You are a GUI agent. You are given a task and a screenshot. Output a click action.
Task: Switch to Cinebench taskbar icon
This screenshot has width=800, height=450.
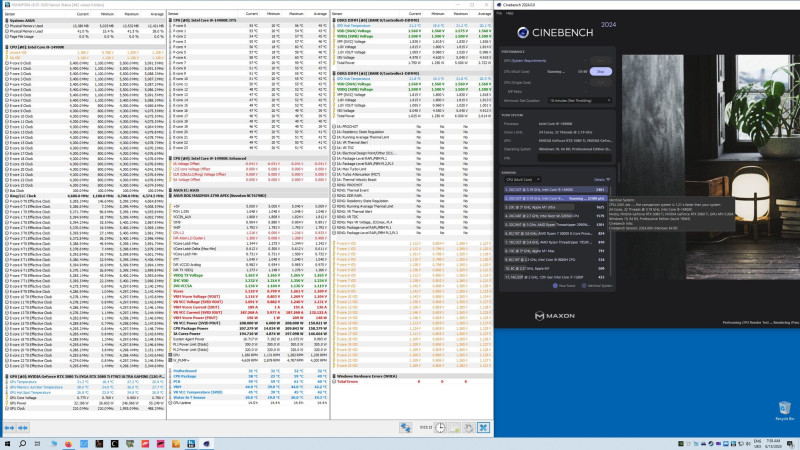coord(206,444)
